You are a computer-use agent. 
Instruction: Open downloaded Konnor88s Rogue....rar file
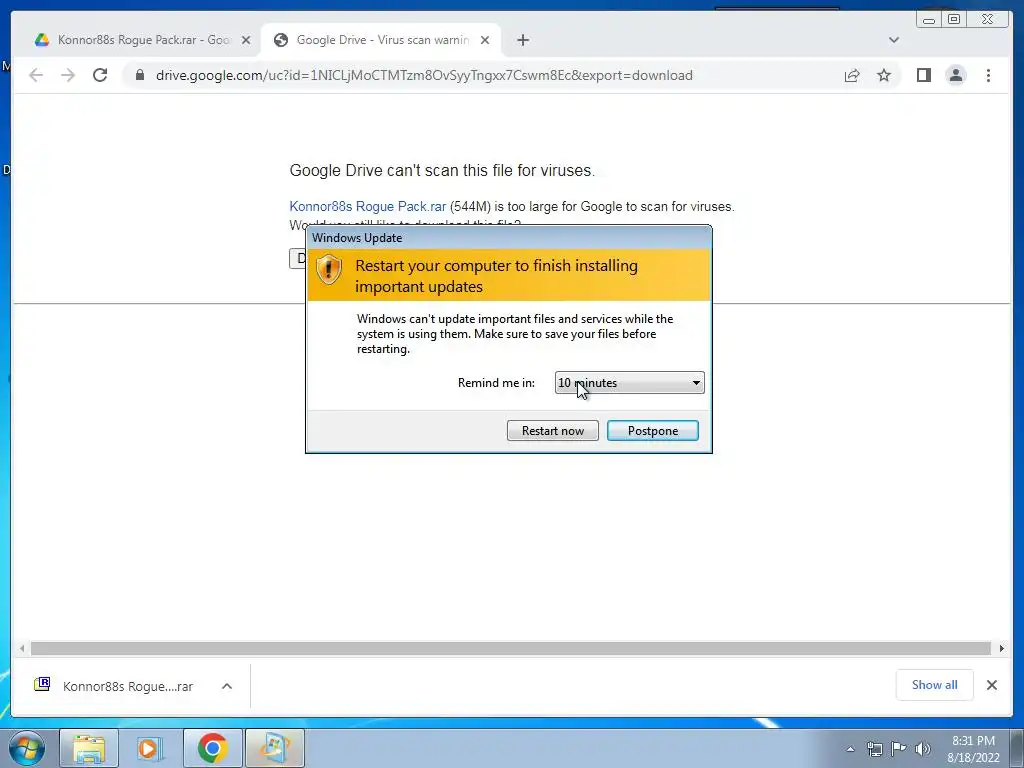point(127,686)
